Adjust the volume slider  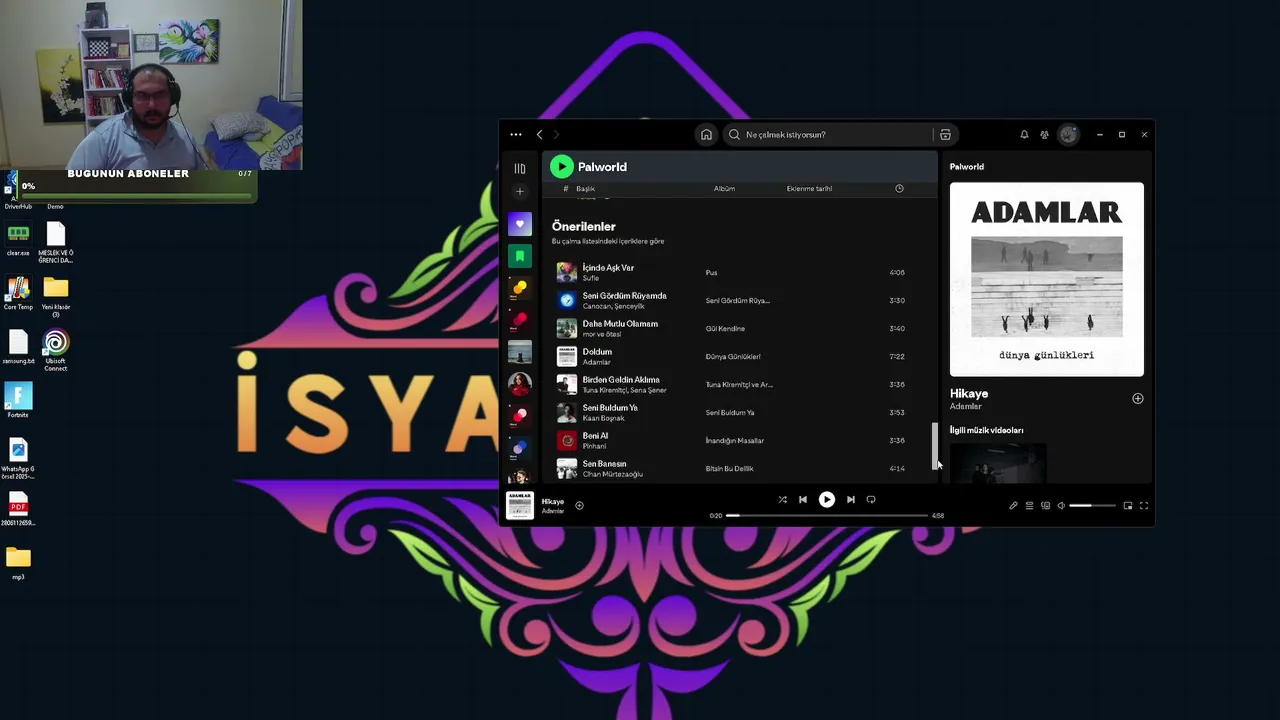pyautogui.click(x=1092, y=506)
